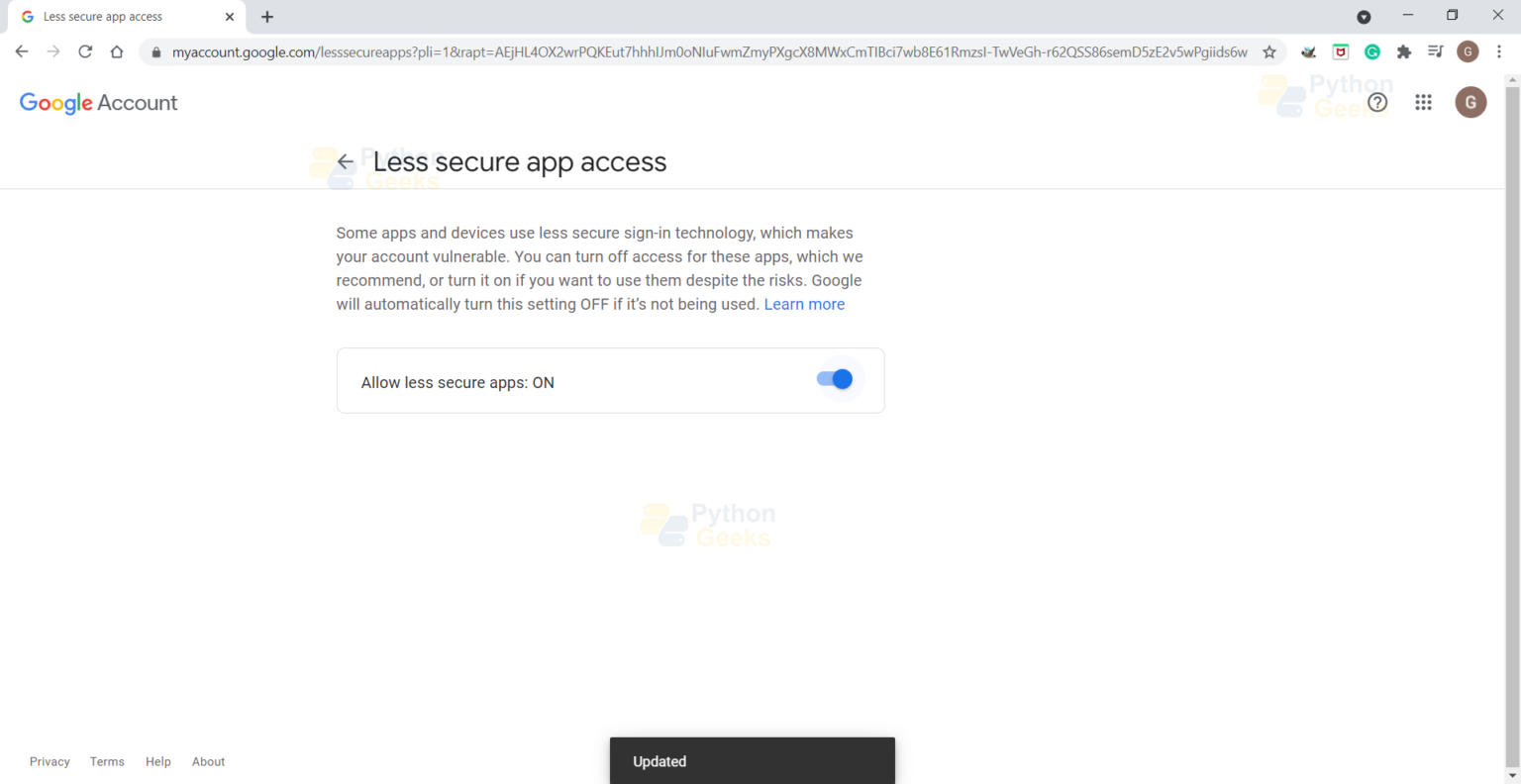
Task: Bookmark this page with the star
Action: click(x=1269, y=51)
